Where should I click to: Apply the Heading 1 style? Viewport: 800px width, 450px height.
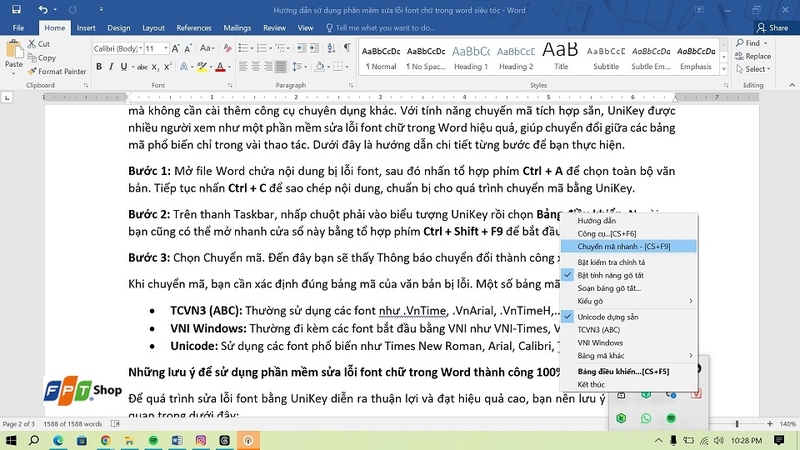470,57
